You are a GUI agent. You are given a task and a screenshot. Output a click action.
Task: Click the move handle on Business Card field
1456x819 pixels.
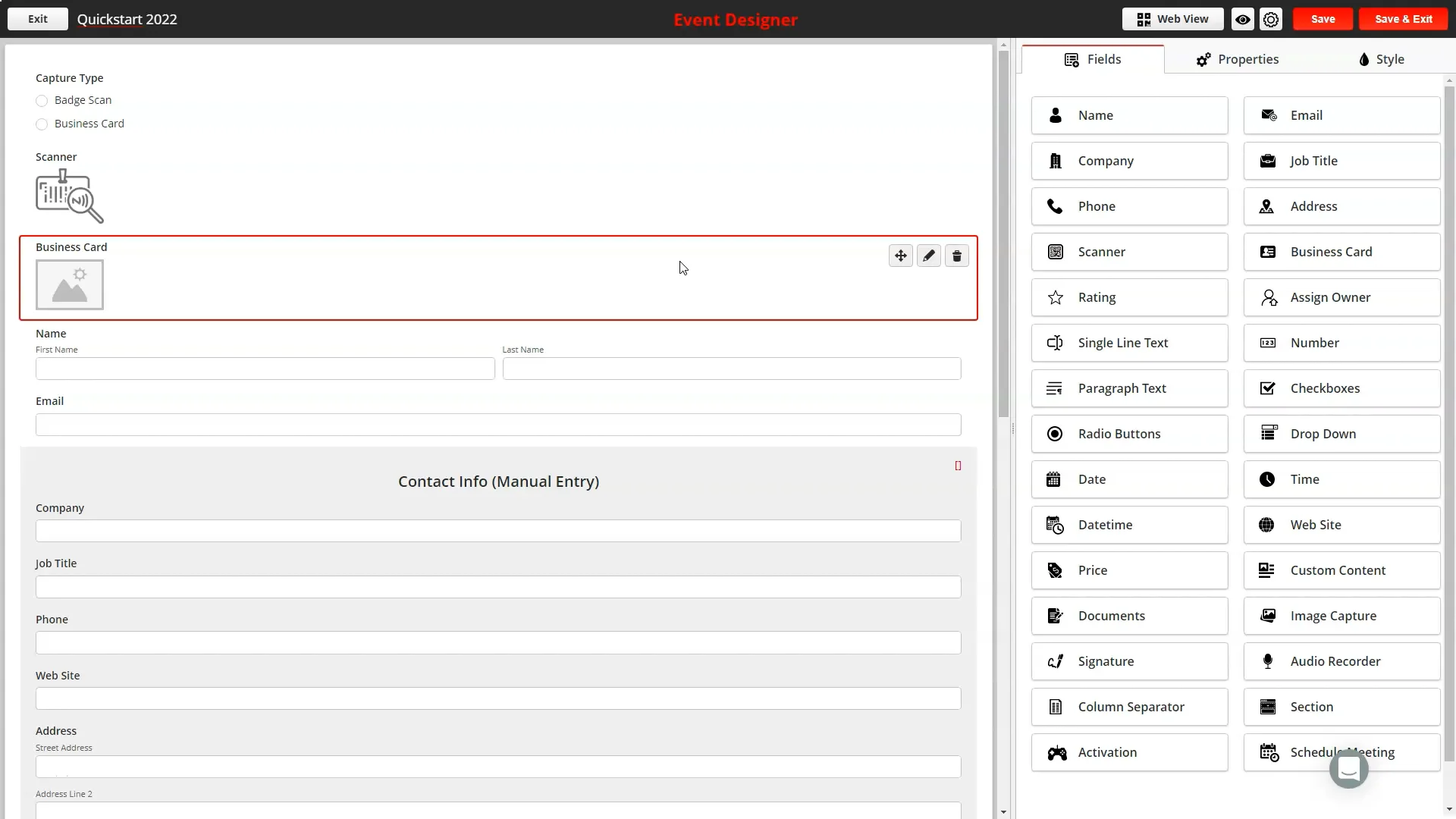pyautogui.click(x=900, y=256)
